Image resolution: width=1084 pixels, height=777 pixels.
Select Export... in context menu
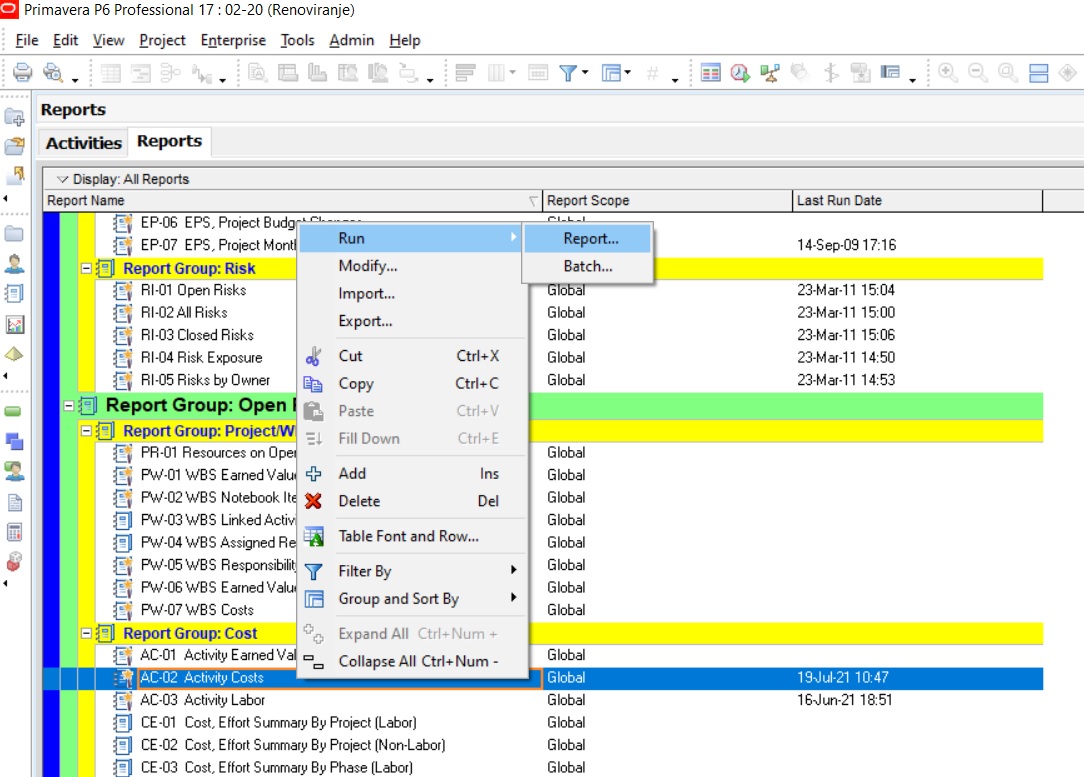[413, 321]
